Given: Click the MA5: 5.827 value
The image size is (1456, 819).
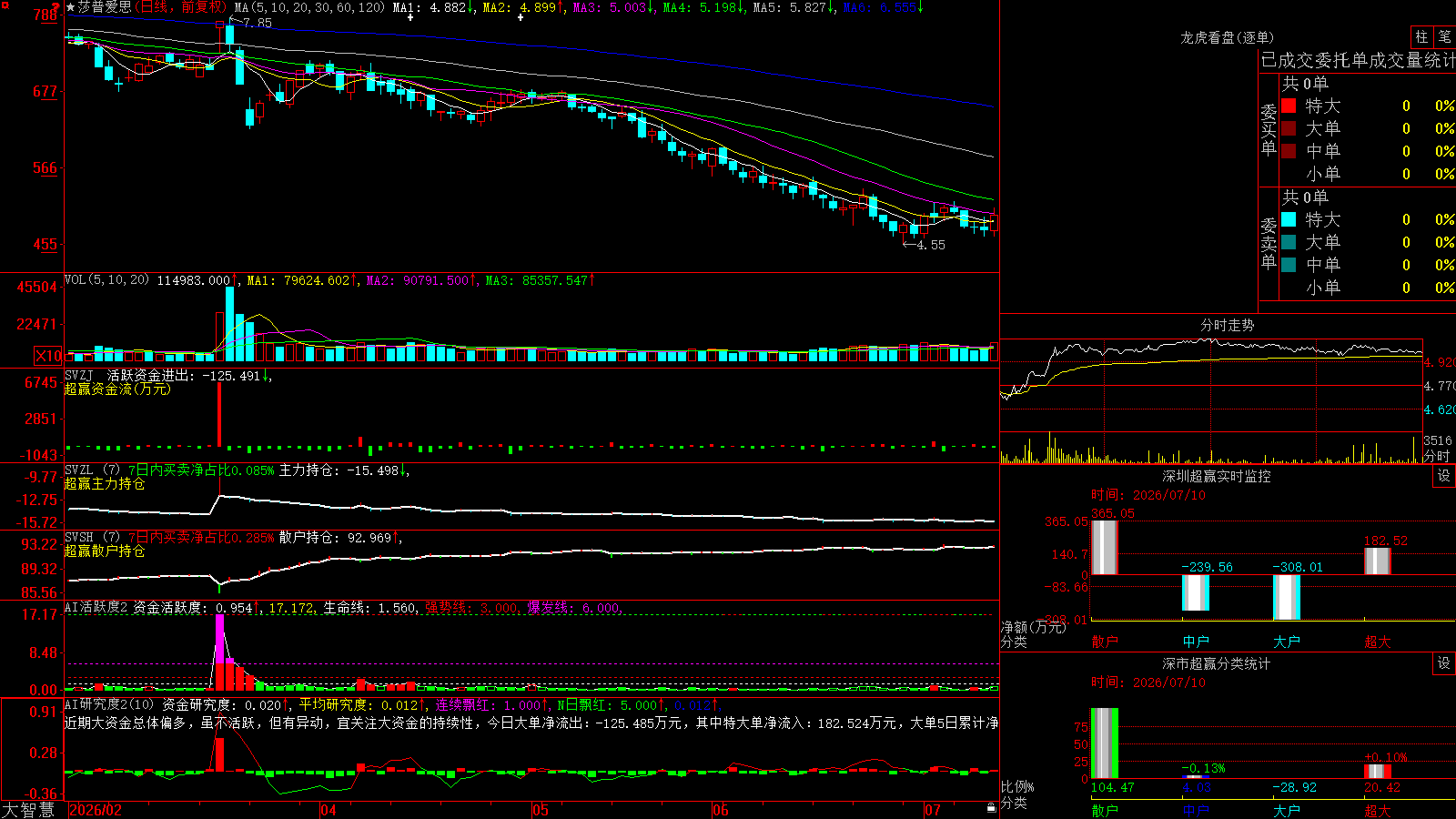Looking at the screenshot, I should coord(794,7).
